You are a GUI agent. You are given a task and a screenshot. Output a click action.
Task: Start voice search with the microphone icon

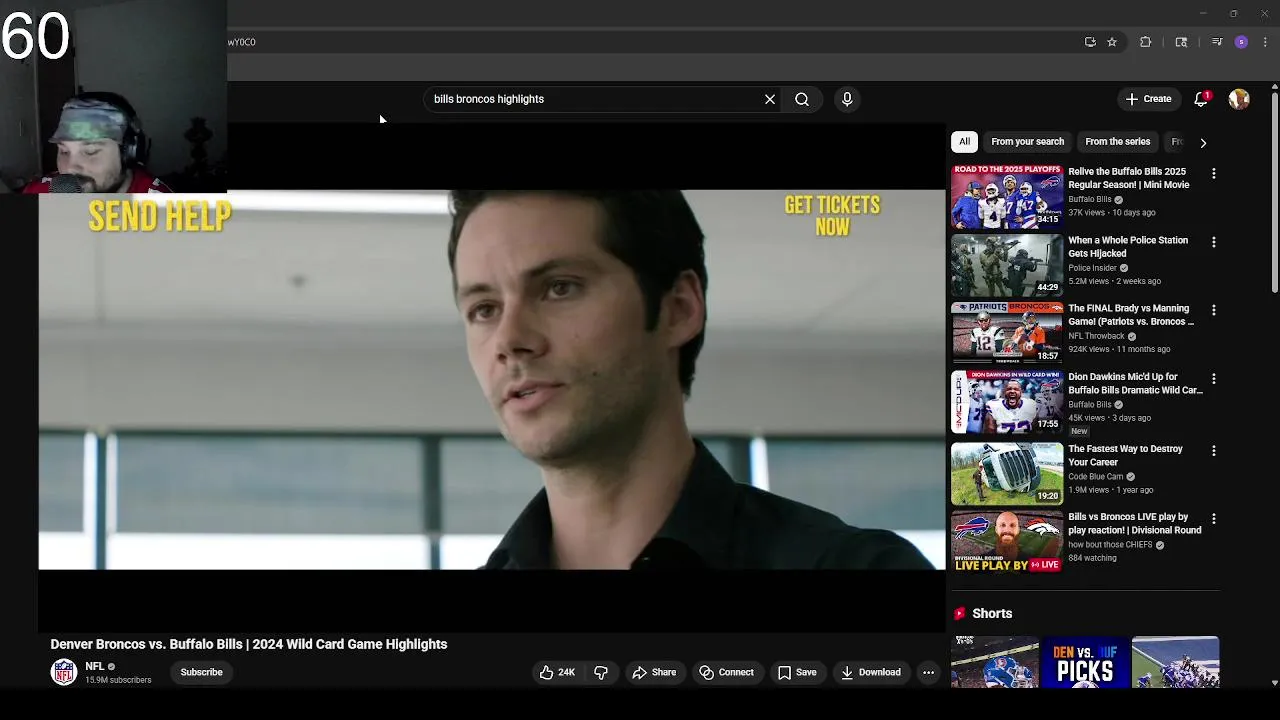847,99
